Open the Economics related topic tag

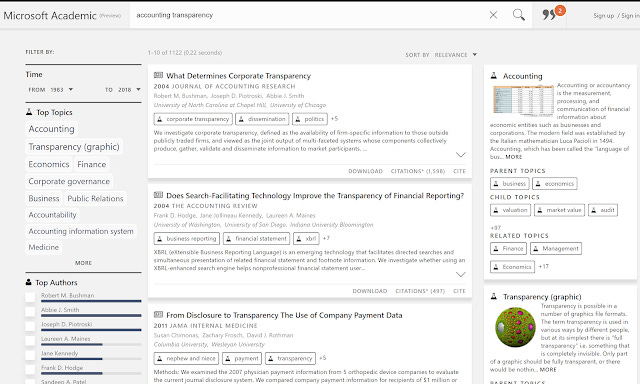(x=512, y=267)
